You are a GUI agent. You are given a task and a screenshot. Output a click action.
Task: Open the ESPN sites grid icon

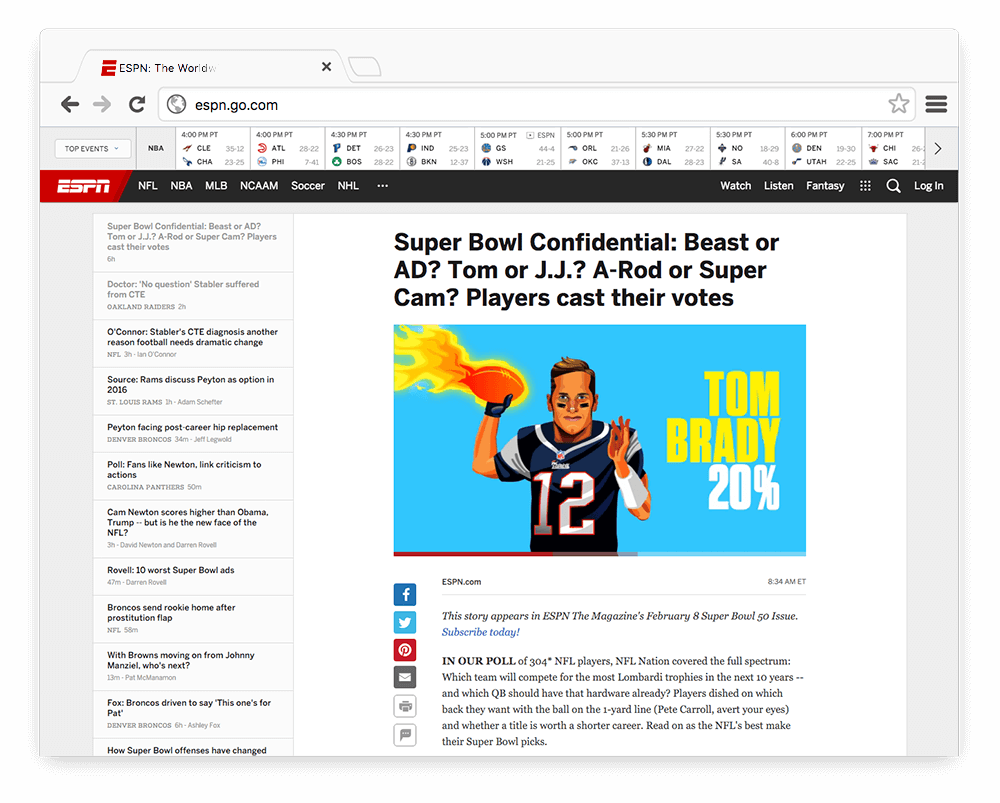pyautogui.click(x=865, y=186)
